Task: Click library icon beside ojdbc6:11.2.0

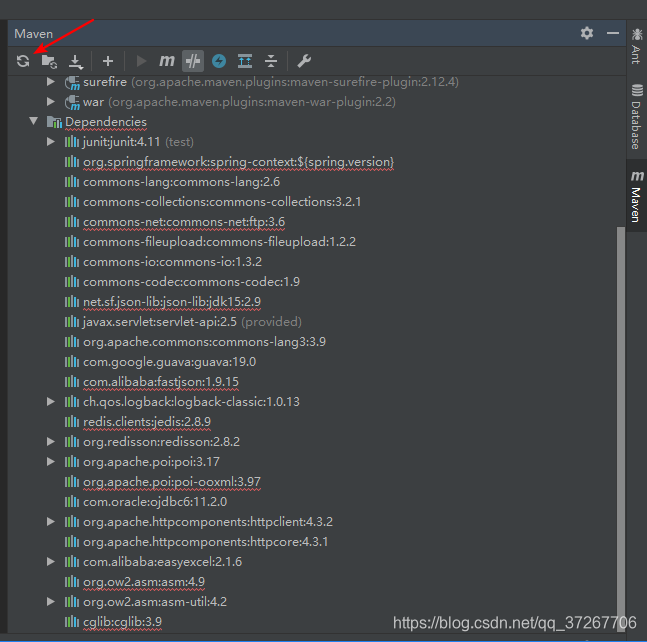Action: point(72,502)
